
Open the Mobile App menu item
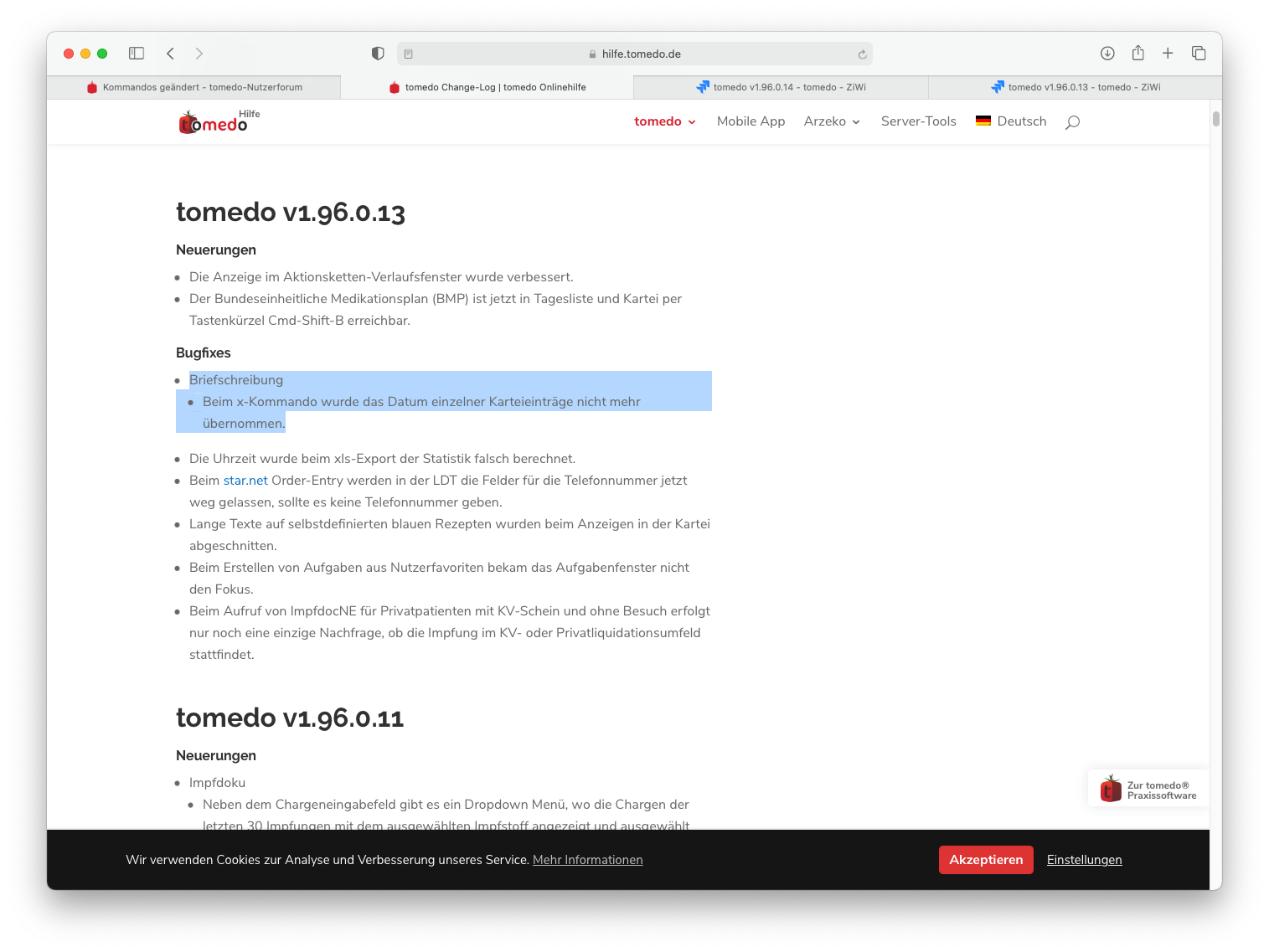751,121
